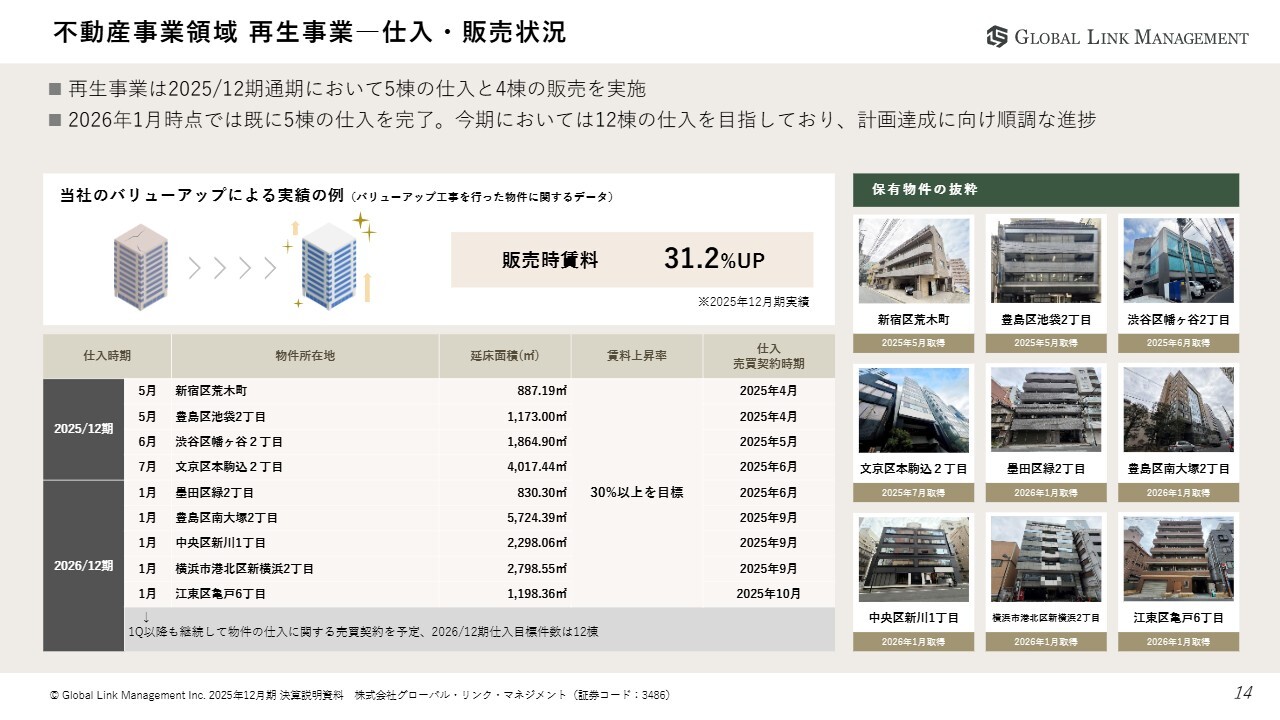Click the 販売時賃料 31.2%UP box
1280x720 pixels.
pyautogui.click(x=632, y=260)
